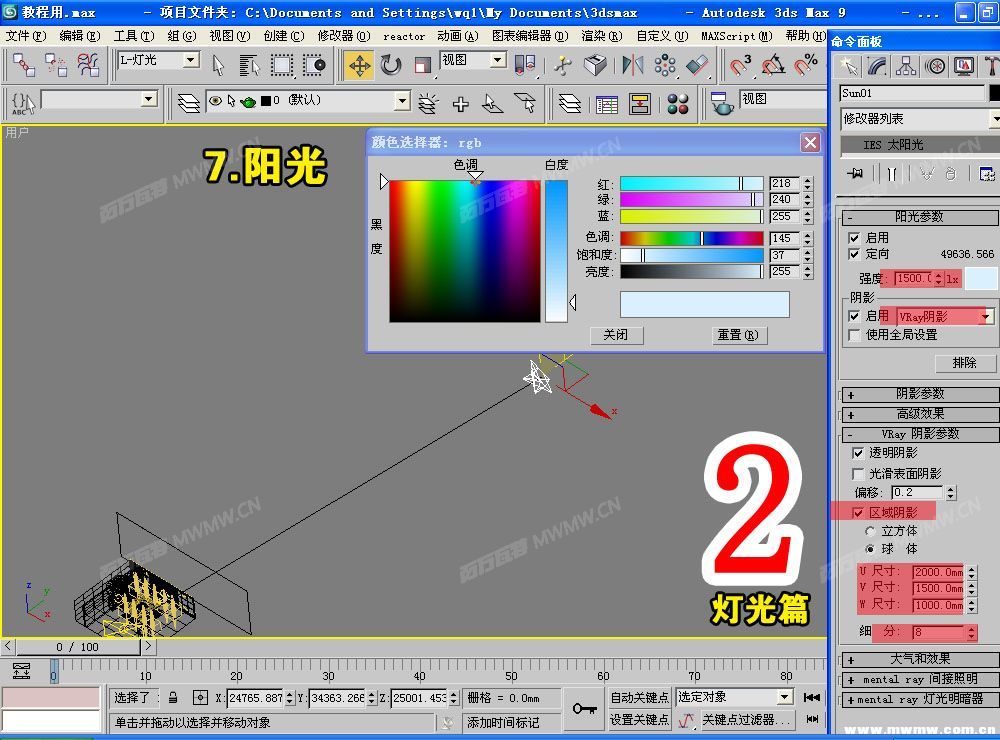Click the Select Object arrow tool
Image resolution: width=1000 pixels, height=740 pixels.
click(x=219, y=66)
